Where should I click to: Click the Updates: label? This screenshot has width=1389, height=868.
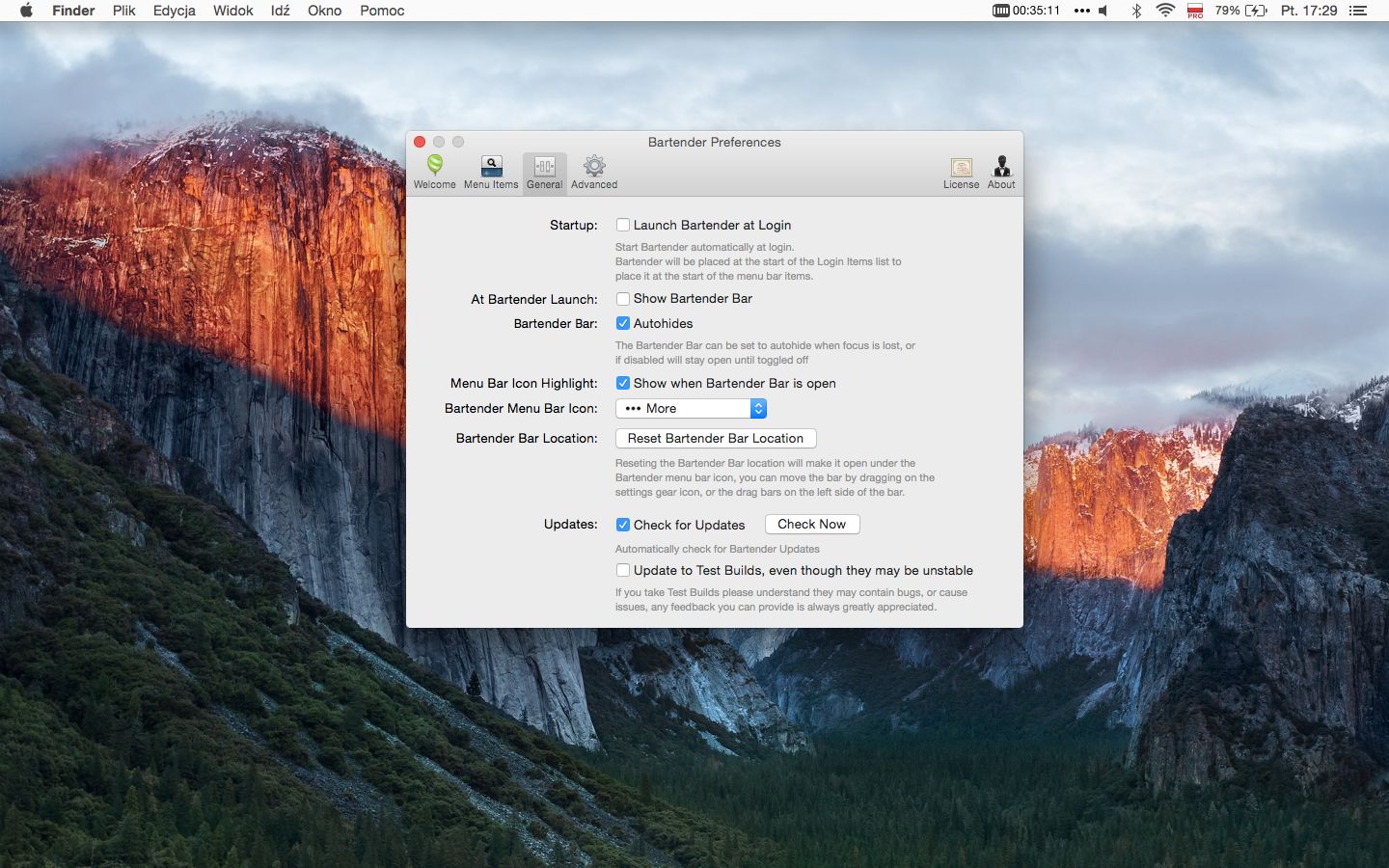click(571, 524)
